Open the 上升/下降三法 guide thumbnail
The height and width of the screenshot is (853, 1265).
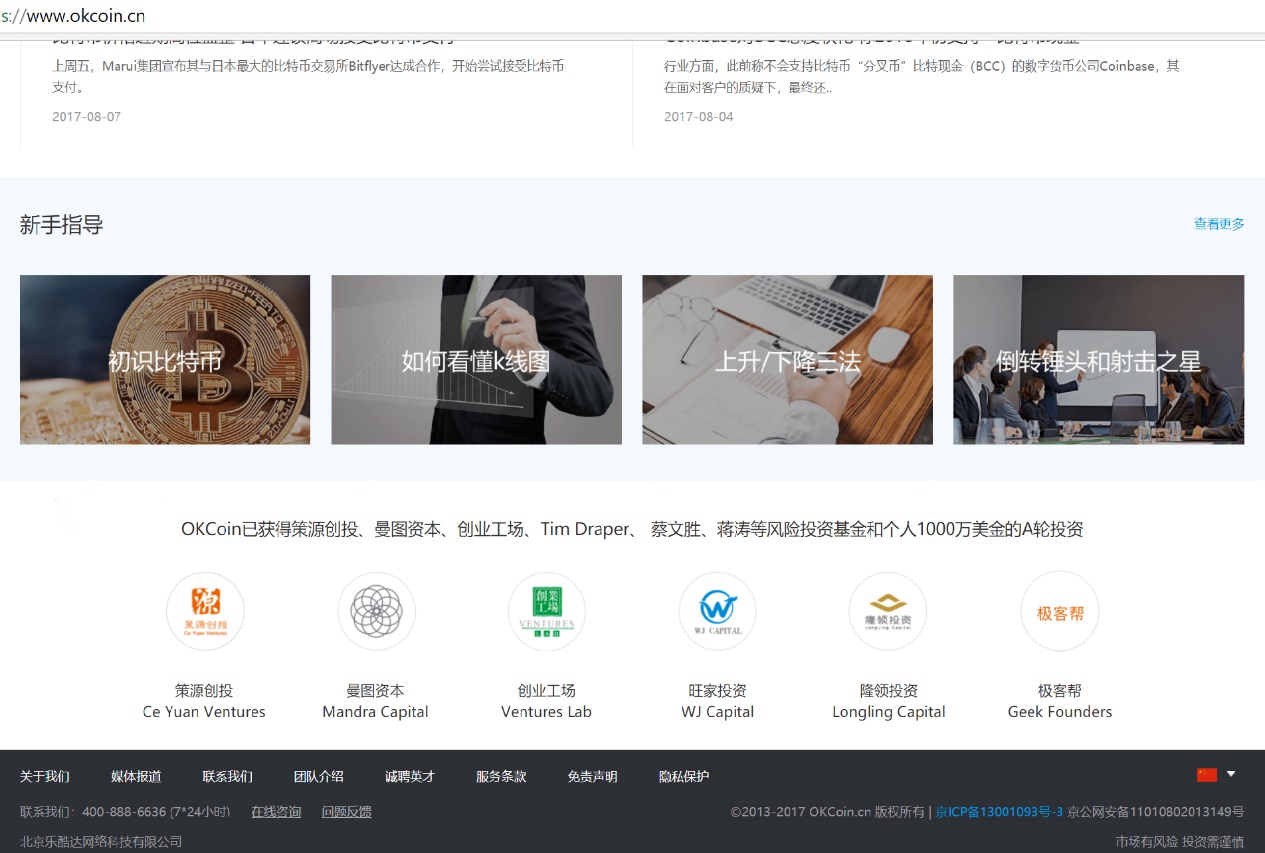787,360
